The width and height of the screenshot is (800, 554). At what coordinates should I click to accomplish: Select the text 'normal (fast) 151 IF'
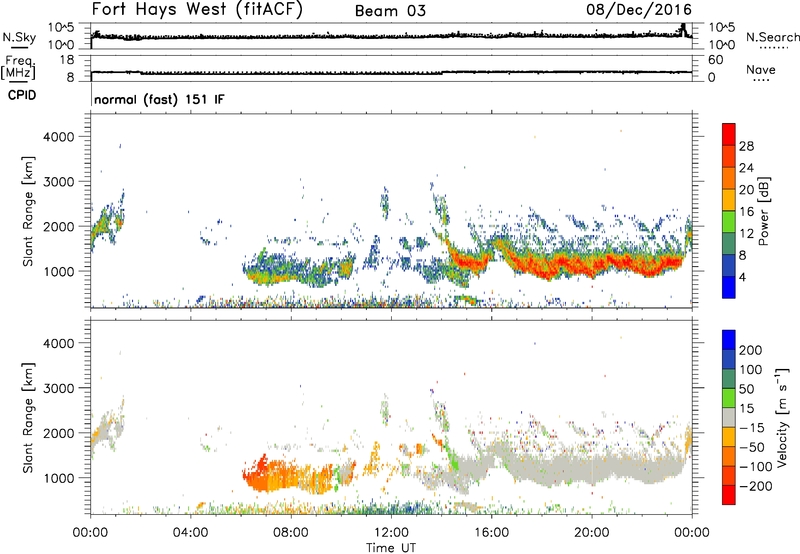(x=159, y=99)
